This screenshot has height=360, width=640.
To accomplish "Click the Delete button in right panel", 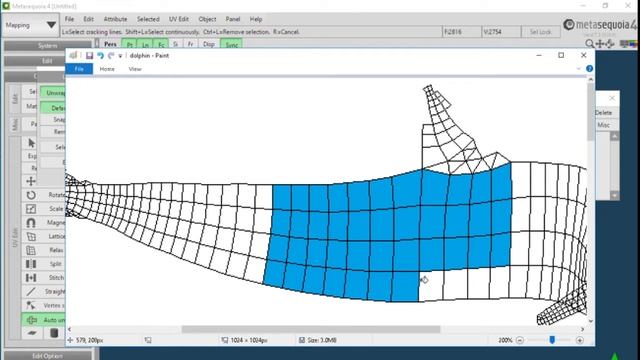I will coord(603,113).
